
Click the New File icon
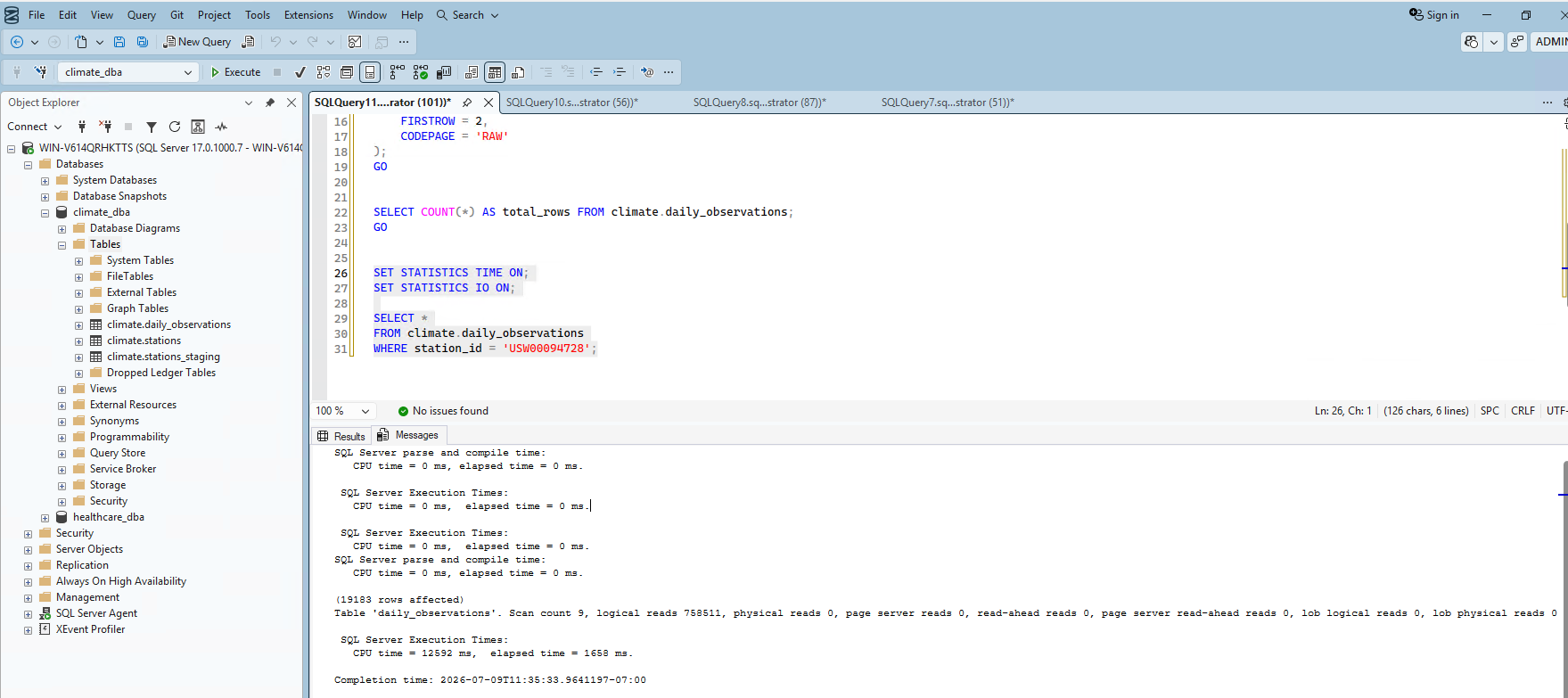(81, 42)
